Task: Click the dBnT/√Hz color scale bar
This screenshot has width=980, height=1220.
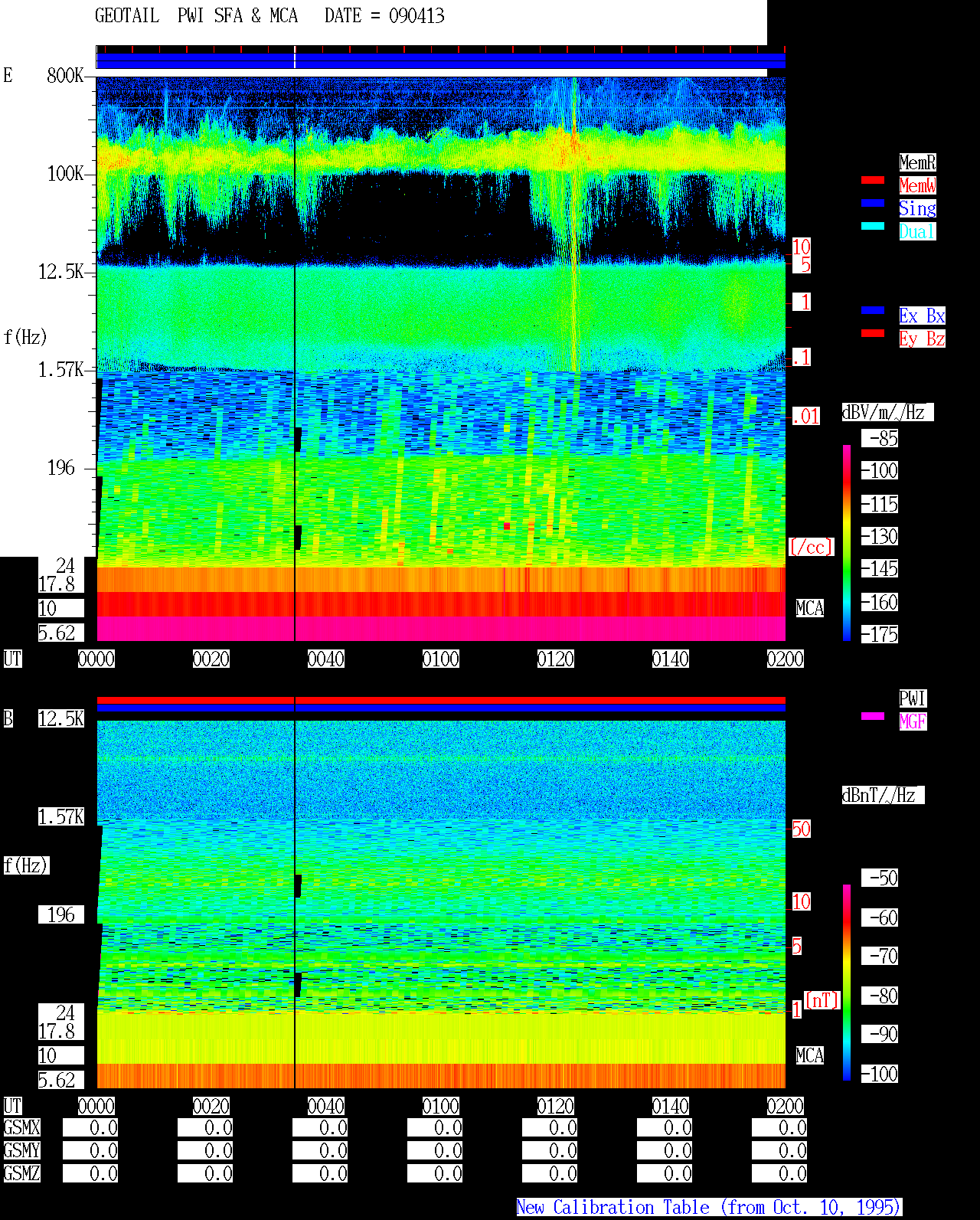Action: pyautogui.click(x=847, y=983)
